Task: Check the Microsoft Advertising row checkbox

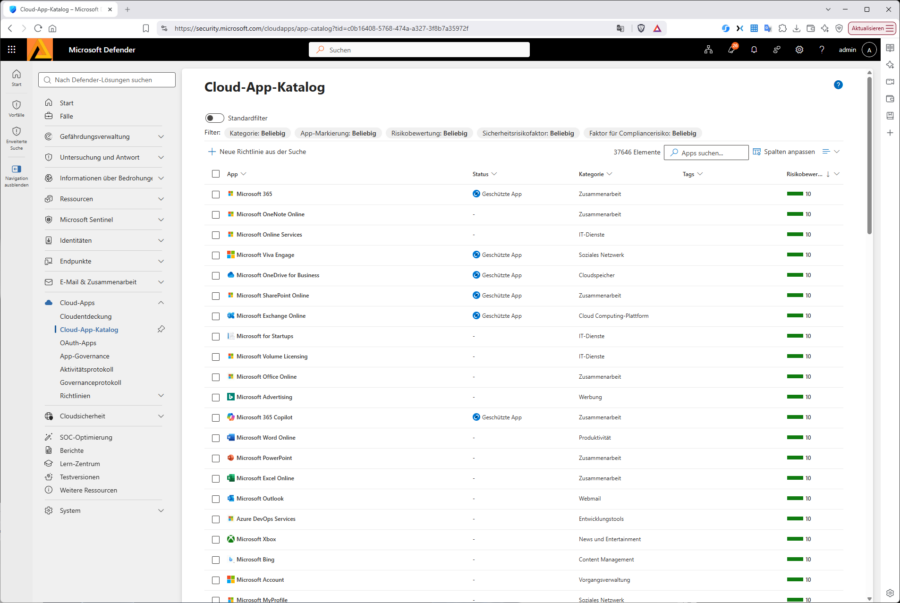Action: [x=216, y=398]
